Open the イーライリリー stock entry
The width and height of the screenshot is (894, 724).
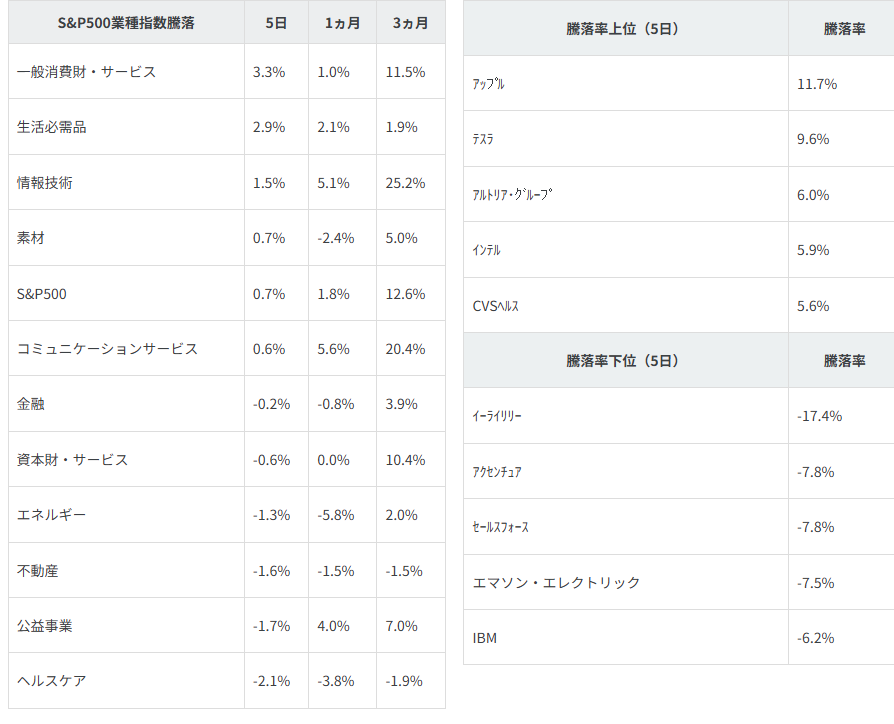[497, 416]
